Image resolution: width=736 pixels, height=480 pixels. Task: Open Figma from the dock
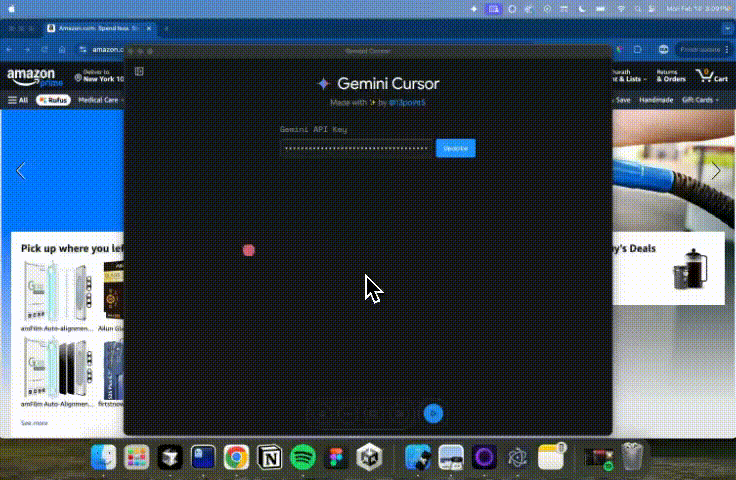(336, 457)
